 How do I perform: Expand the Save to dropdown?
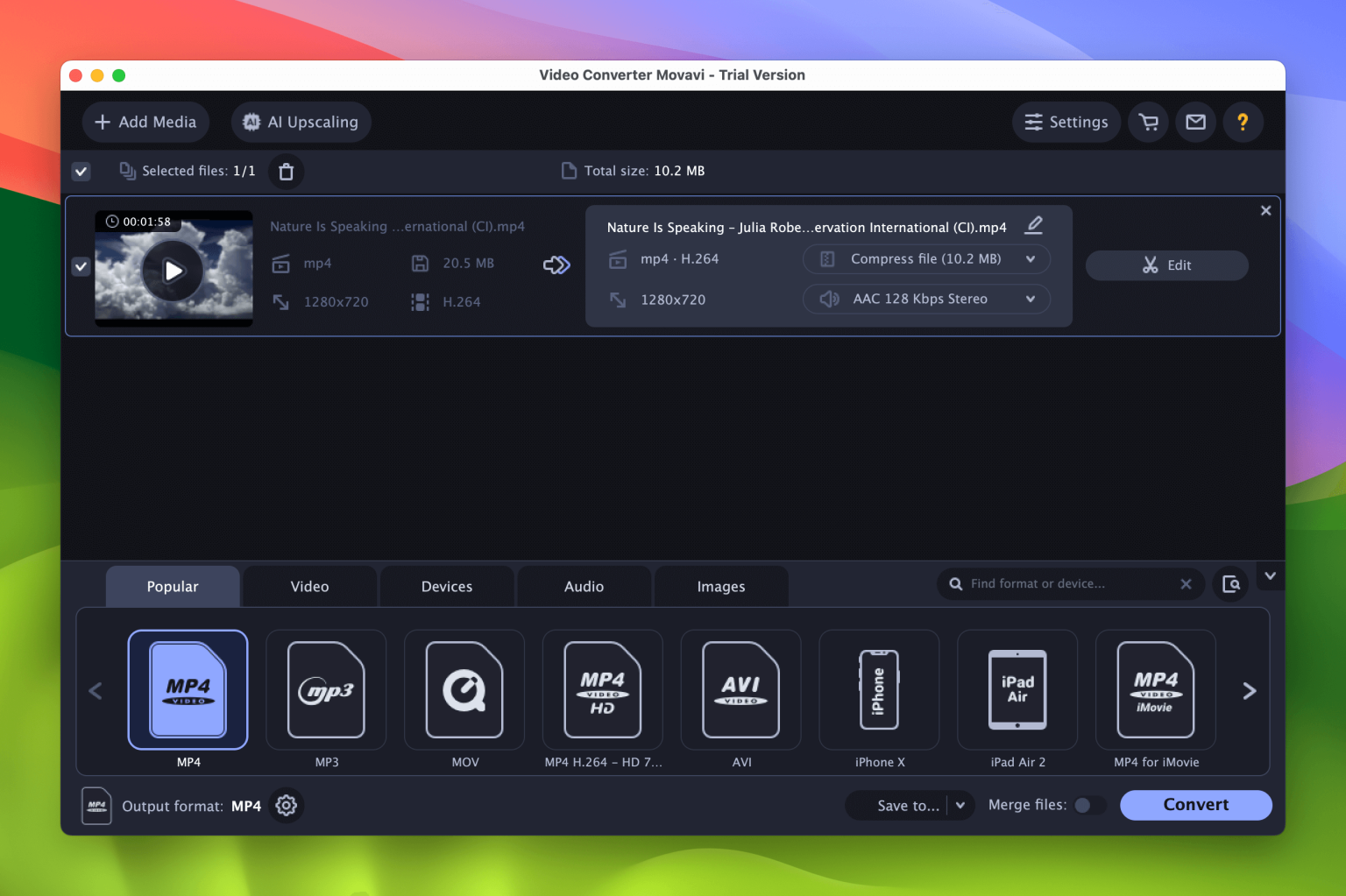click(x=960, y=805)
